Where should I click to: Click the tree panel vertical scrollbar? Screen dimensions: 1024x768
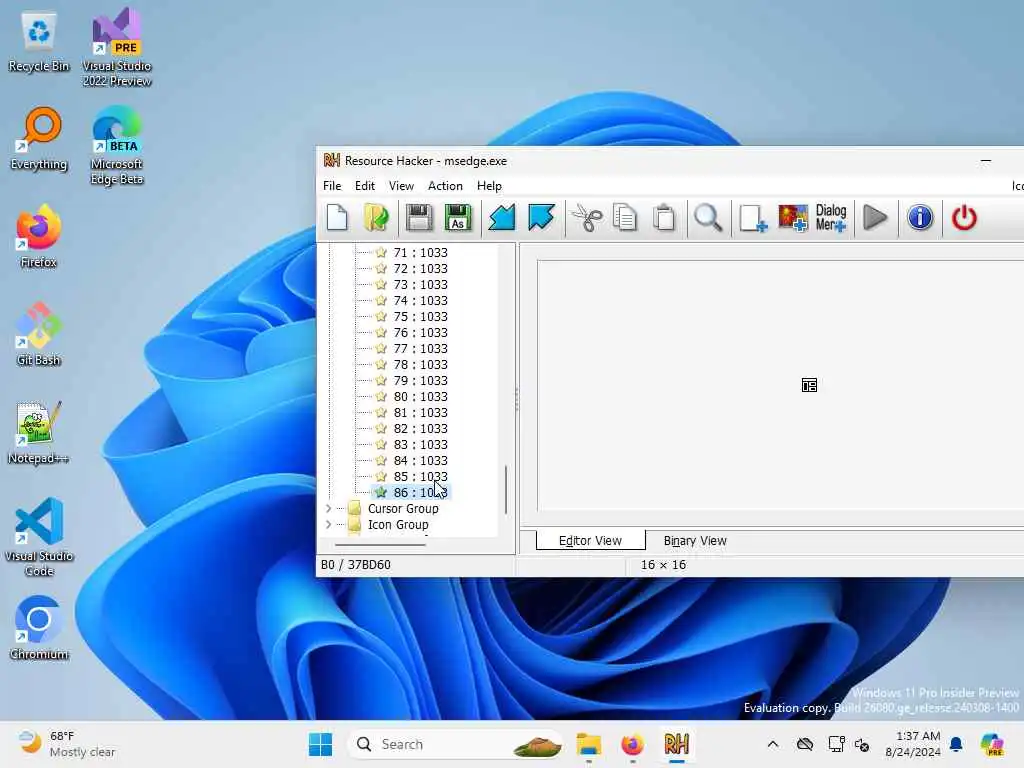click(x=506, y=489)
